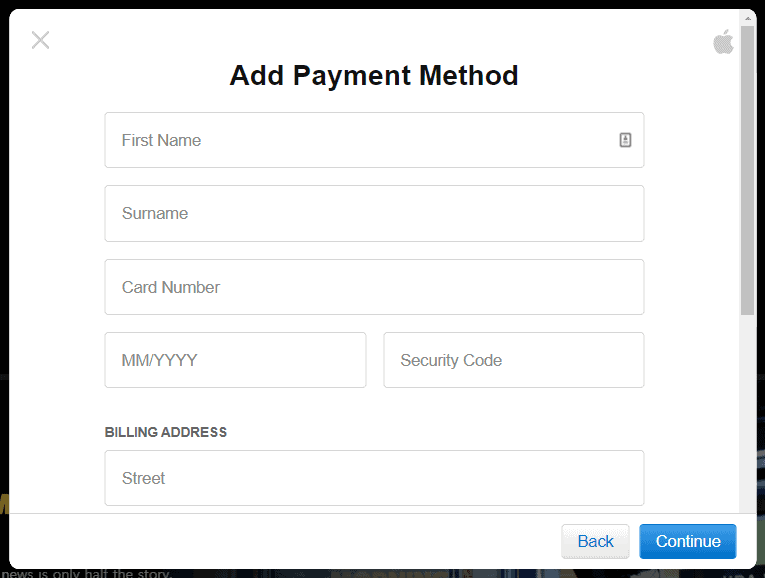
Task: Click the scrollbar up arrow
Action: coord(747,19)
